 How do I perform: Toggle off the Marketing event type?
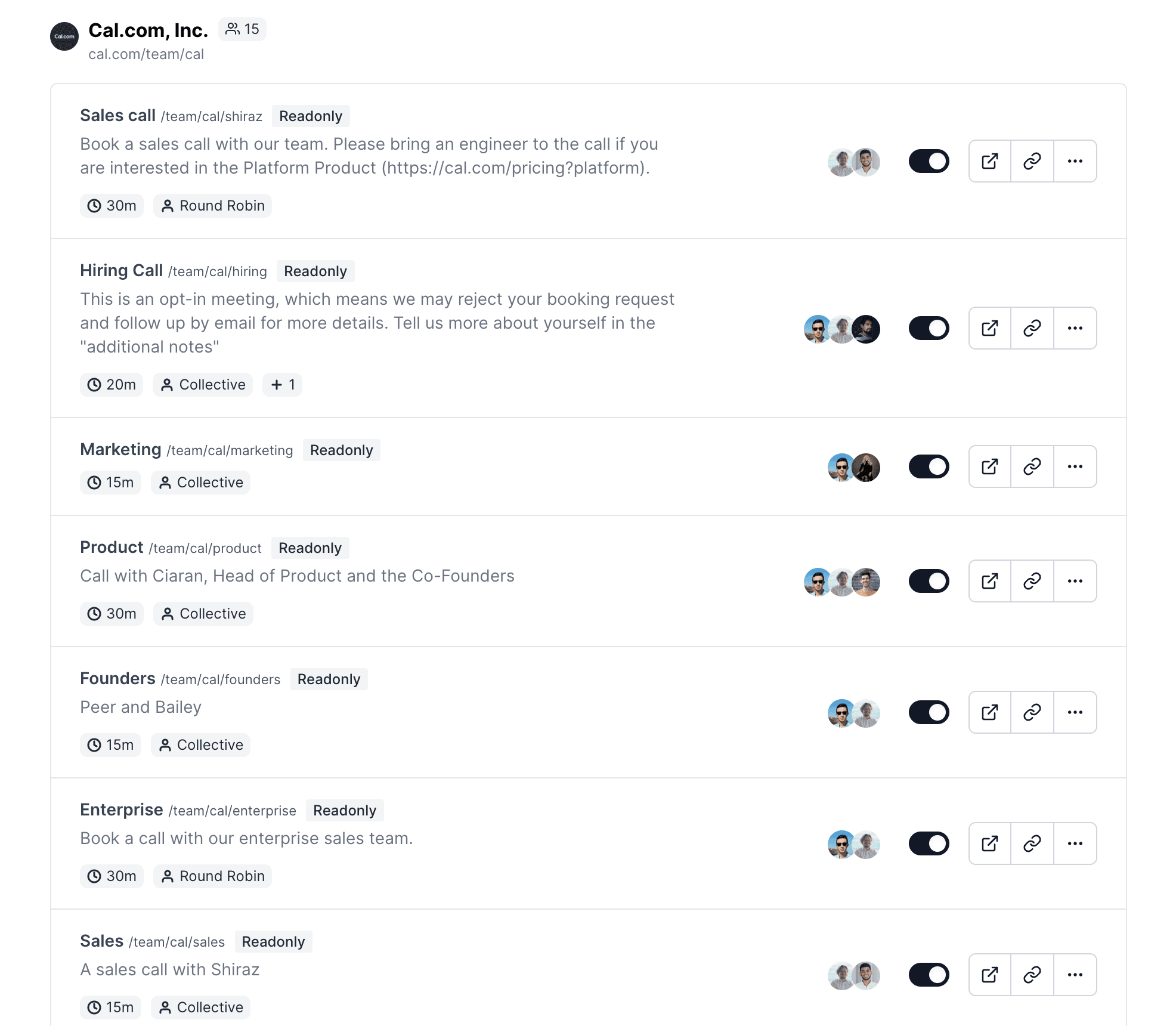coord(929,466)
